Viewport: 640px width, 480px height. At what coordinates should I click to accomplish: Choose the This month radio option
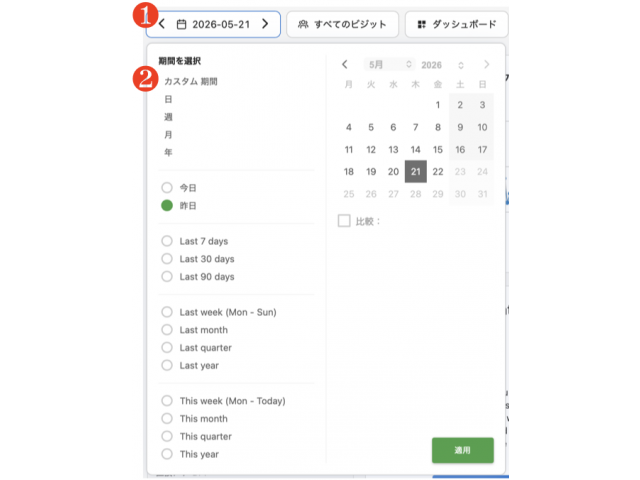[167, 418]
